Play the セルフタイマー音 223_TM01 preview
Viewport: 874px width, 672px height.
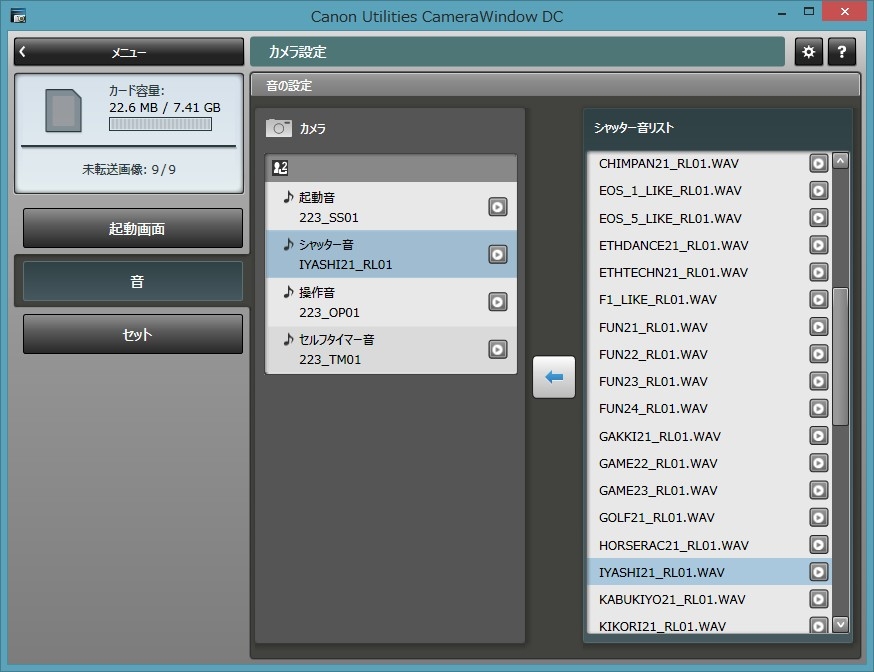click(x=498, y=349)
